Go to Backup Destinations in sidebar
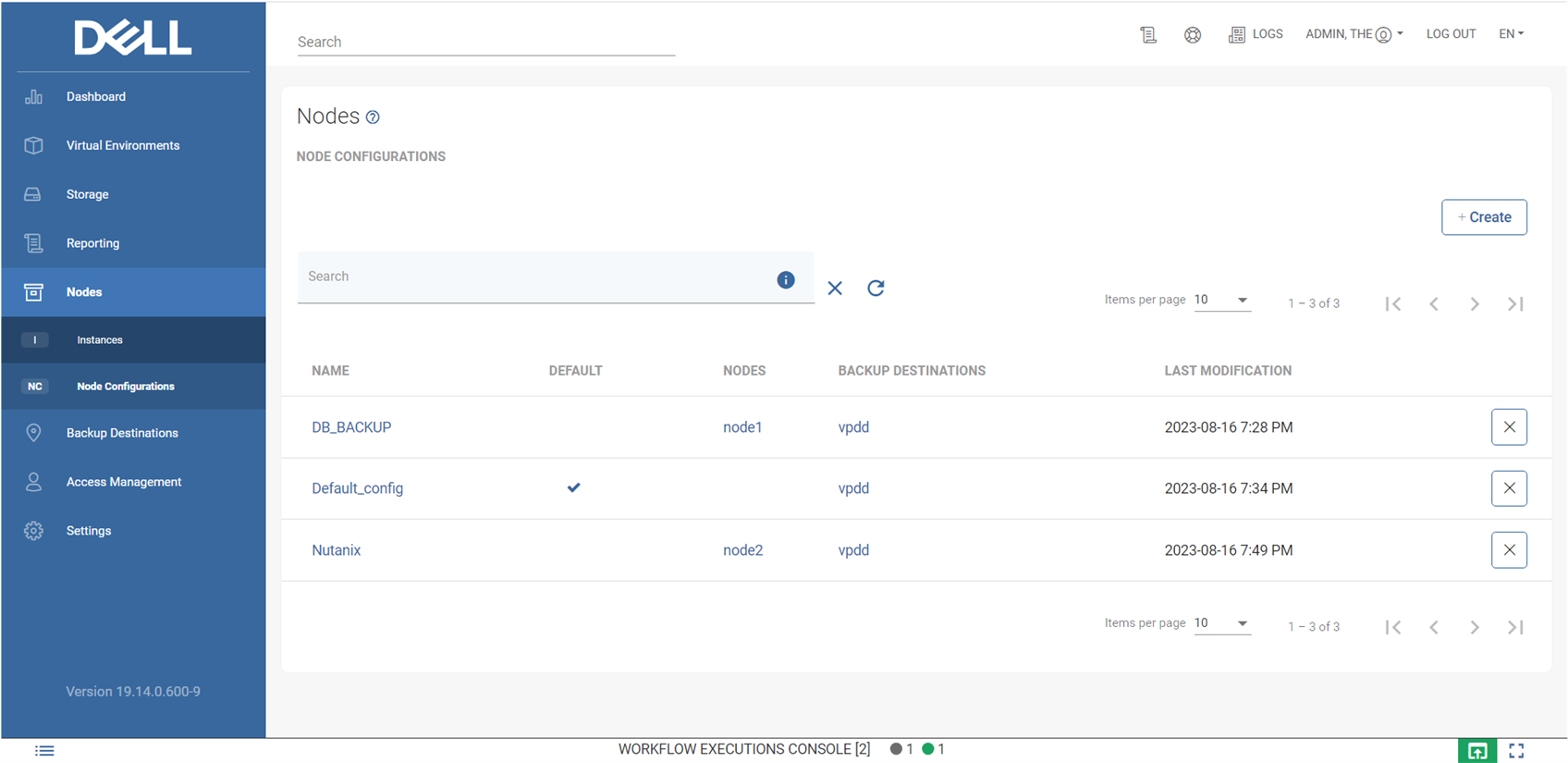 coord(122,433)
